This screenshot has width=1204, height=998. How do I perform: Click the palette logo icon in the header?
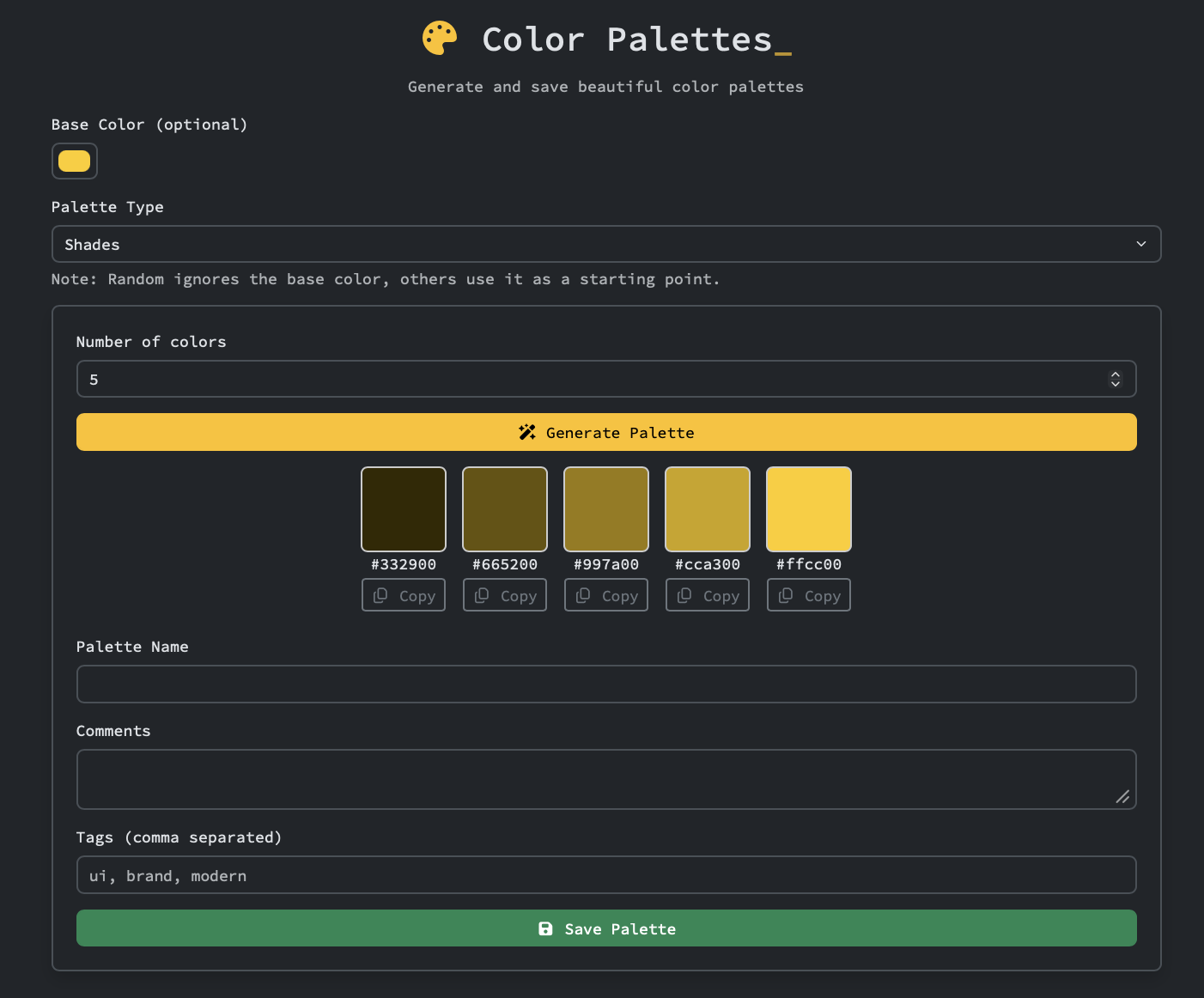click(x=439, y=38)
